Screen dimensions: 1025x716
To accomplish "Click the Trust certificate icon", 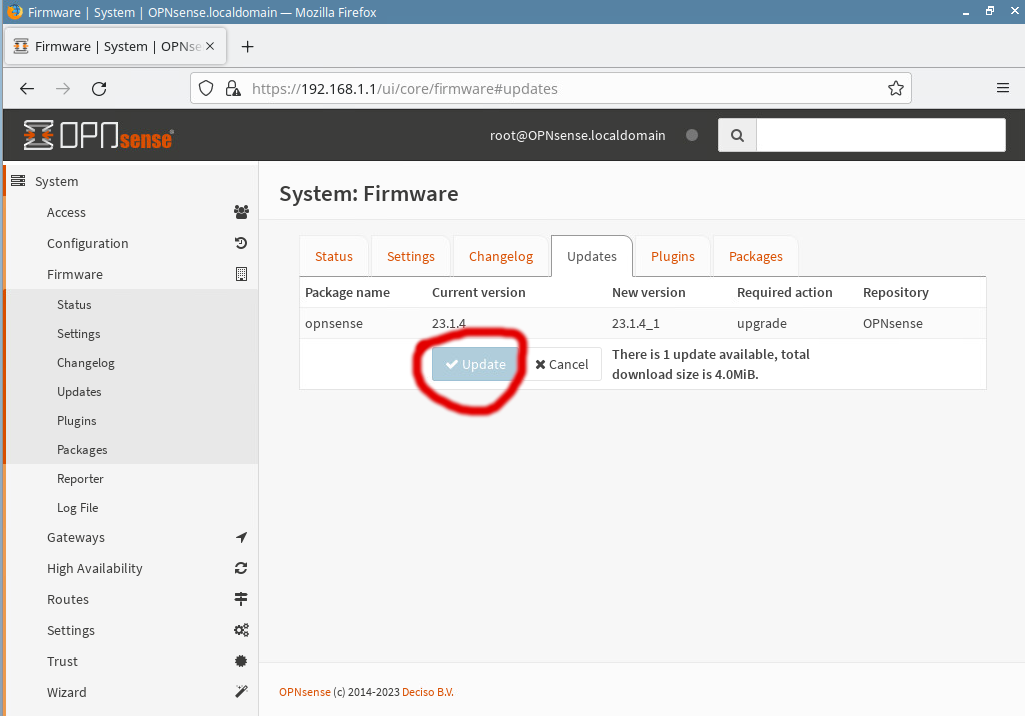I will (x=241, y=661).
